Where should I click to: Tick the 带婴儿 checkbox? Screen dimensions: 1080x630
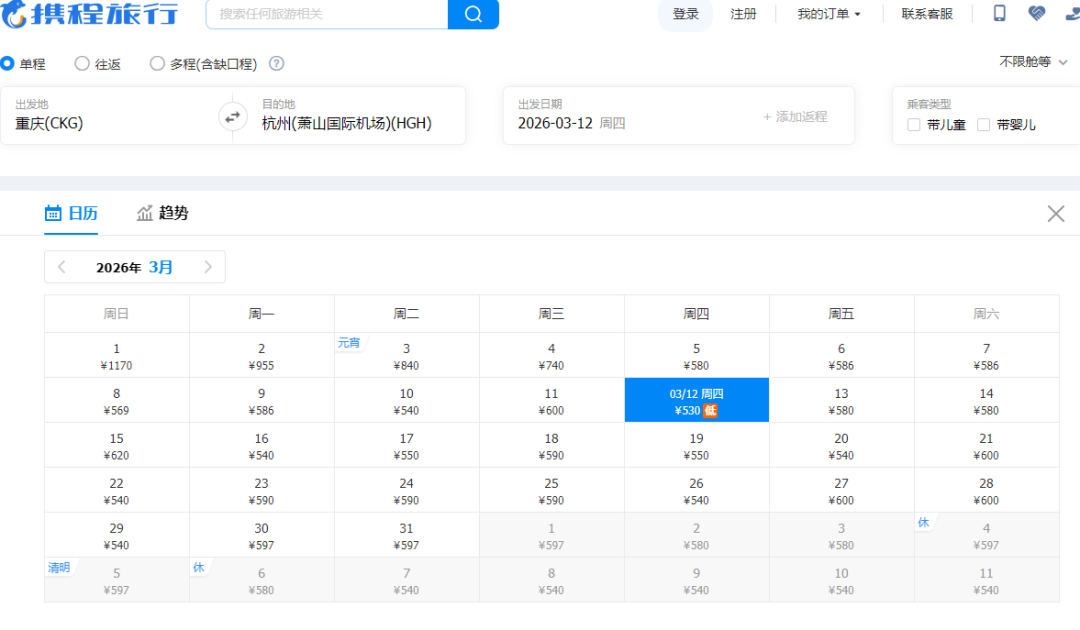point(983,125)
